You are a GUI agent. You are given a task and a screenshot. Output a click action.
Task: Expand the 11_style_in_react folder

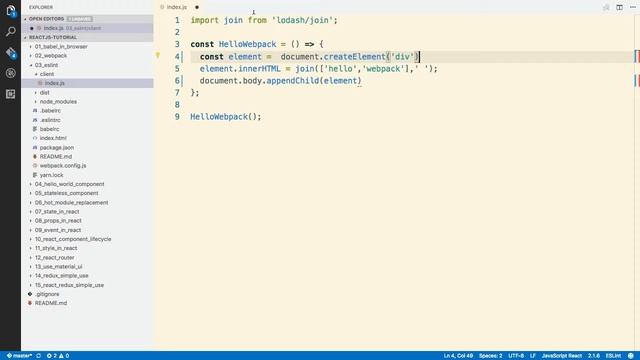coord(56,248)
